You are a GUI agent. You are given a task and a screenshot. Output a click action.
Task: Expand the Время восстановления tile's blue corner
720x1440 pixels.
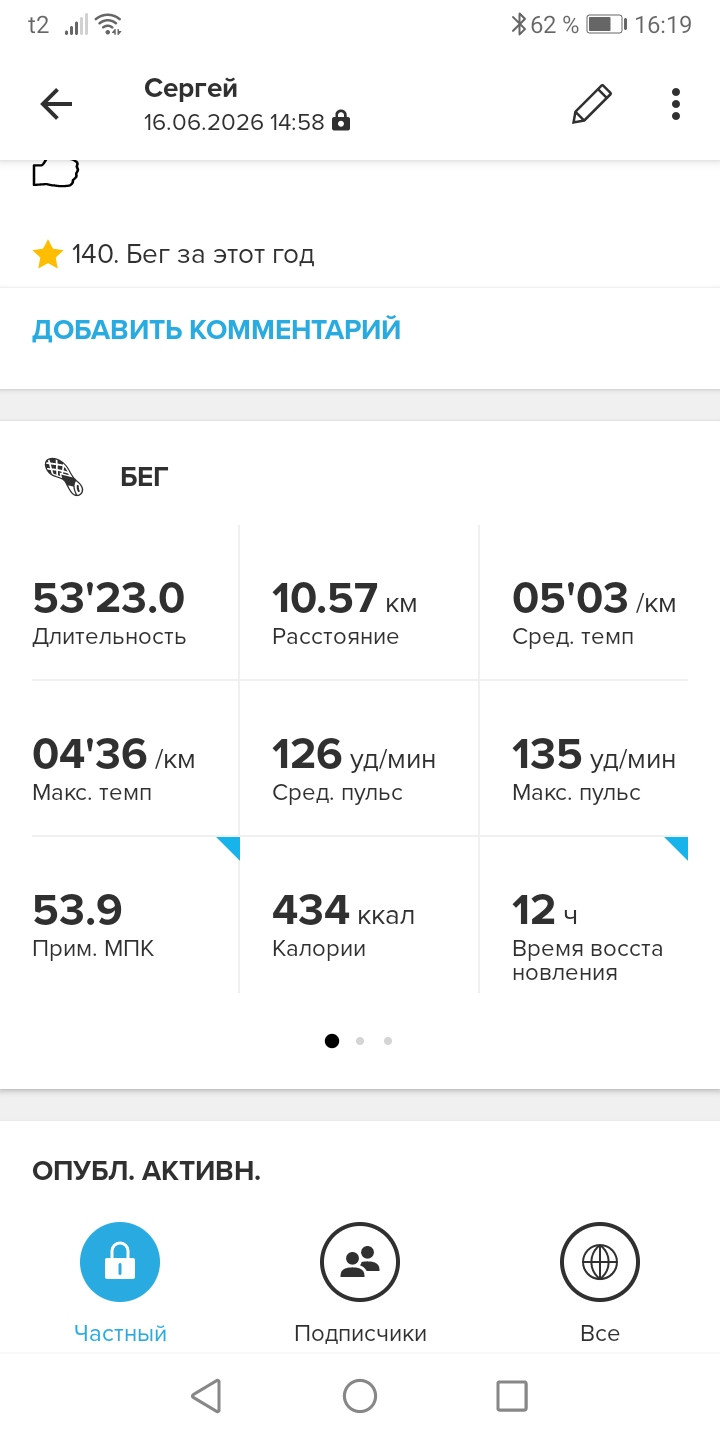677,848
